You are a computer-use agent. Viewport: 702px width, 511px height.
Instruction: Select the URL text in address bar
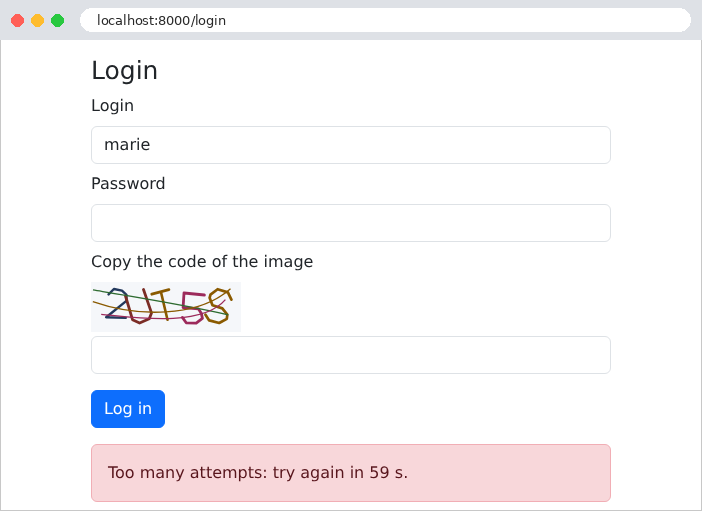click(161, 21)
